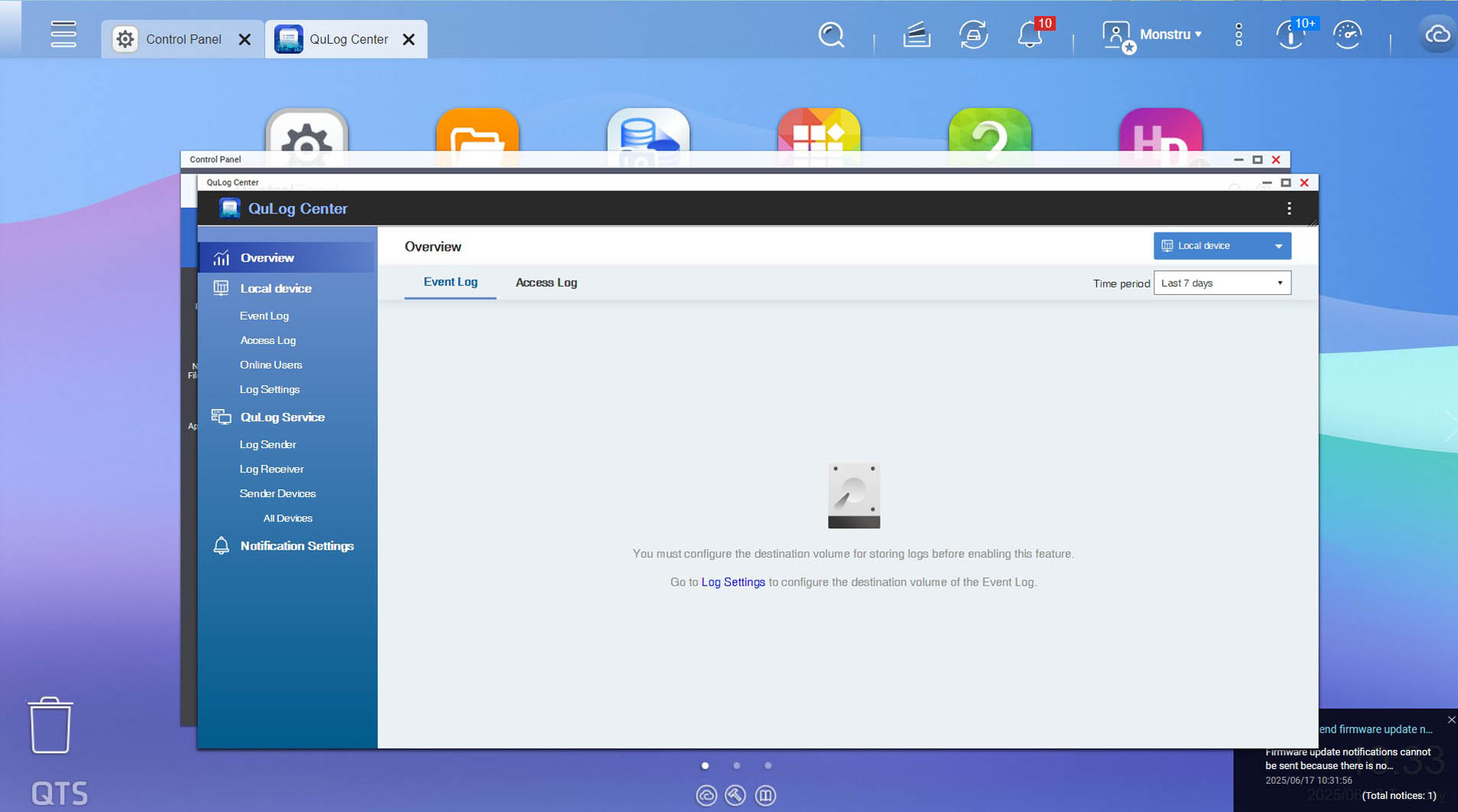Maximize the Control Panel window

coord(1258,160)
